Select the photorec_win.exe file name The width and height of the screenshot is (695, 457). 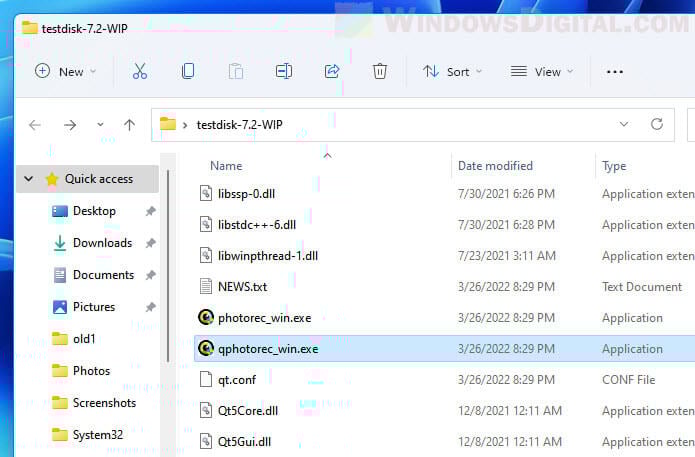[265, 318]
